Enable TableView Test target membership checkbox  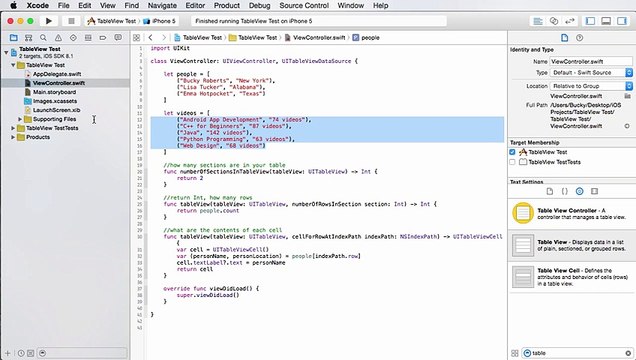point(512,152)
